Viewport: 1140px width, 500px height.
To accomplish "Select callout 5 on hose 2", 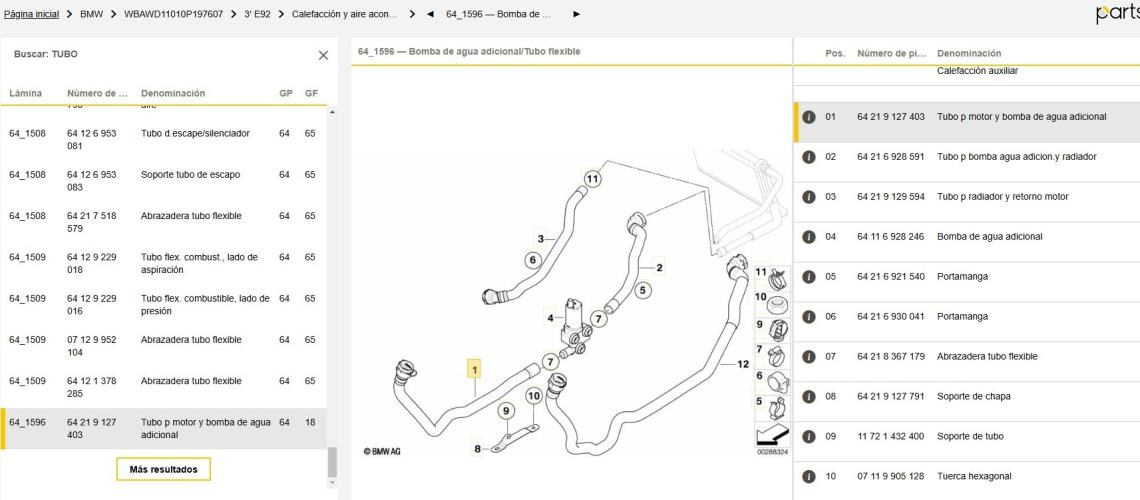I will 641,291.
